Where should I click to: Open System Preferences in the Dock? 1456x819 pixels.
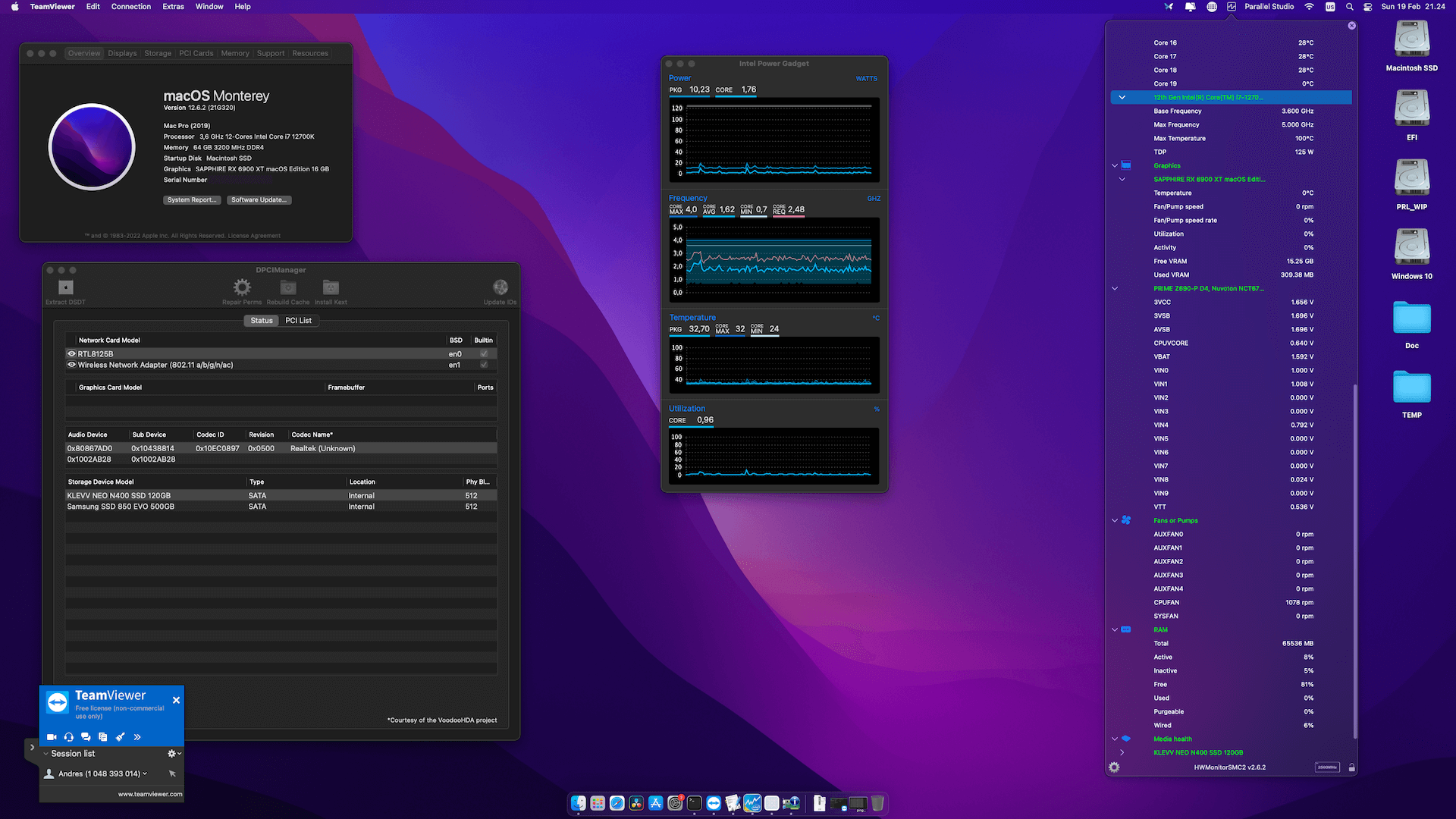[x=675, y=803]
